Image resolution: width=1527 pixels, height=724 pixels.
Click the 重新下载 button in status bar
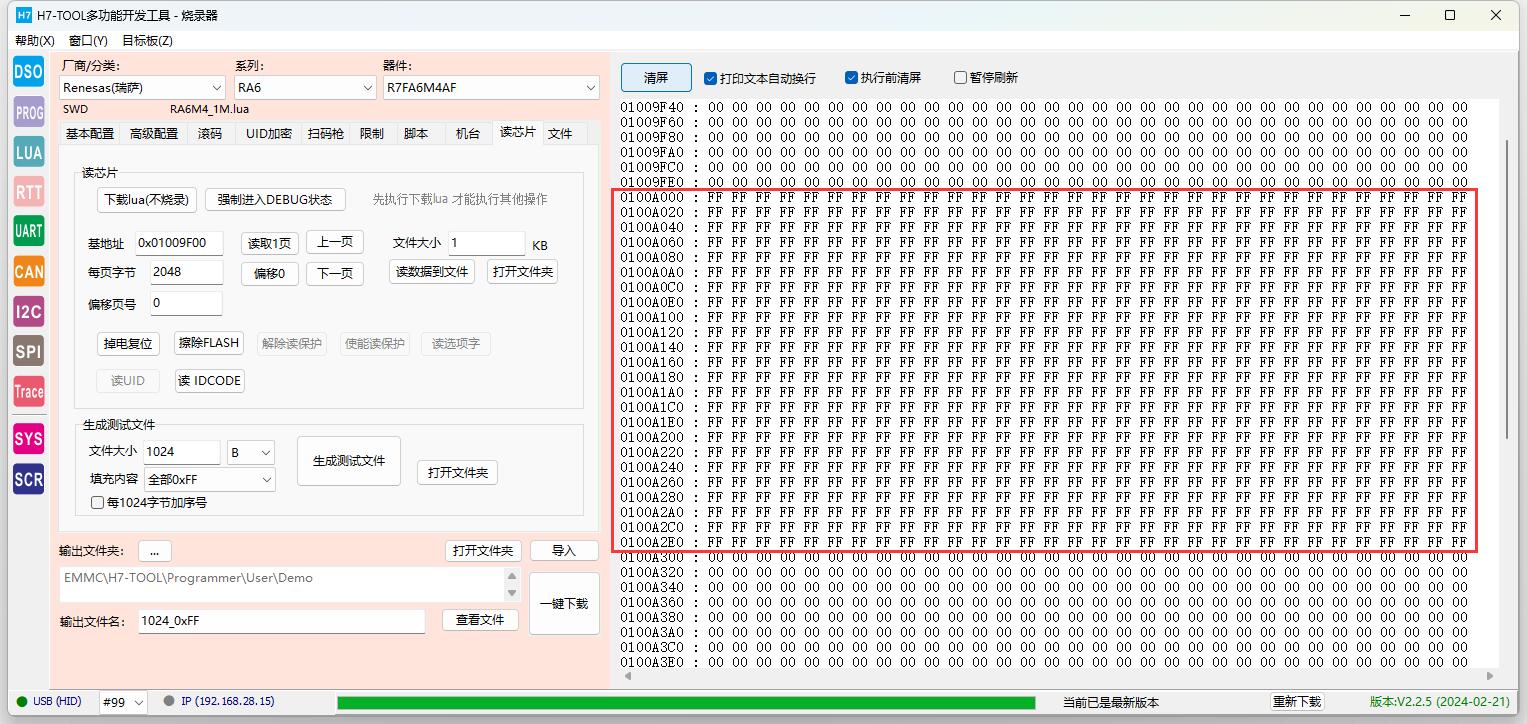click(x=1297, y=702)
